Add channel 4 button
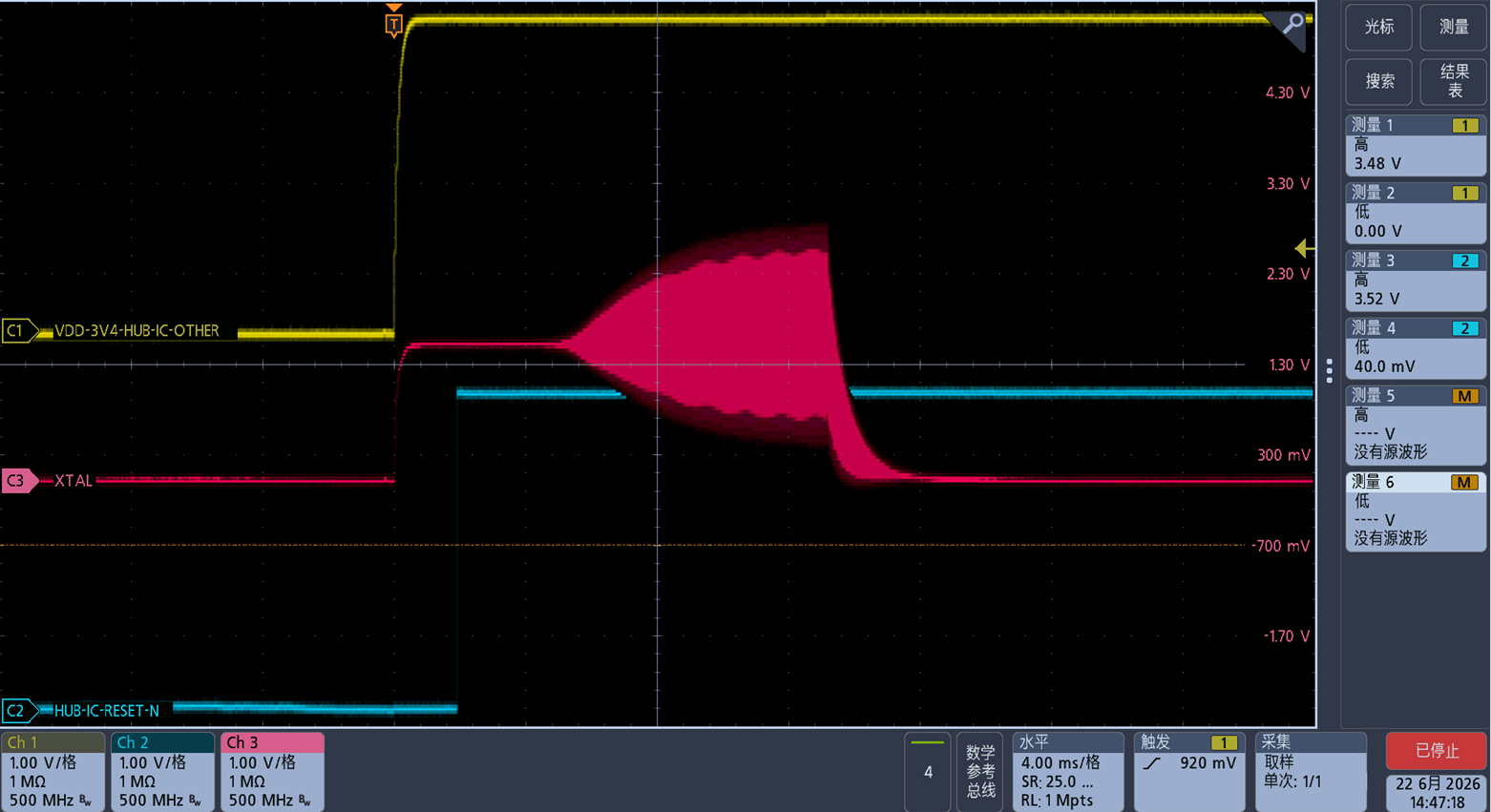Screen dimensions: 1491x812 pos(927,772)
